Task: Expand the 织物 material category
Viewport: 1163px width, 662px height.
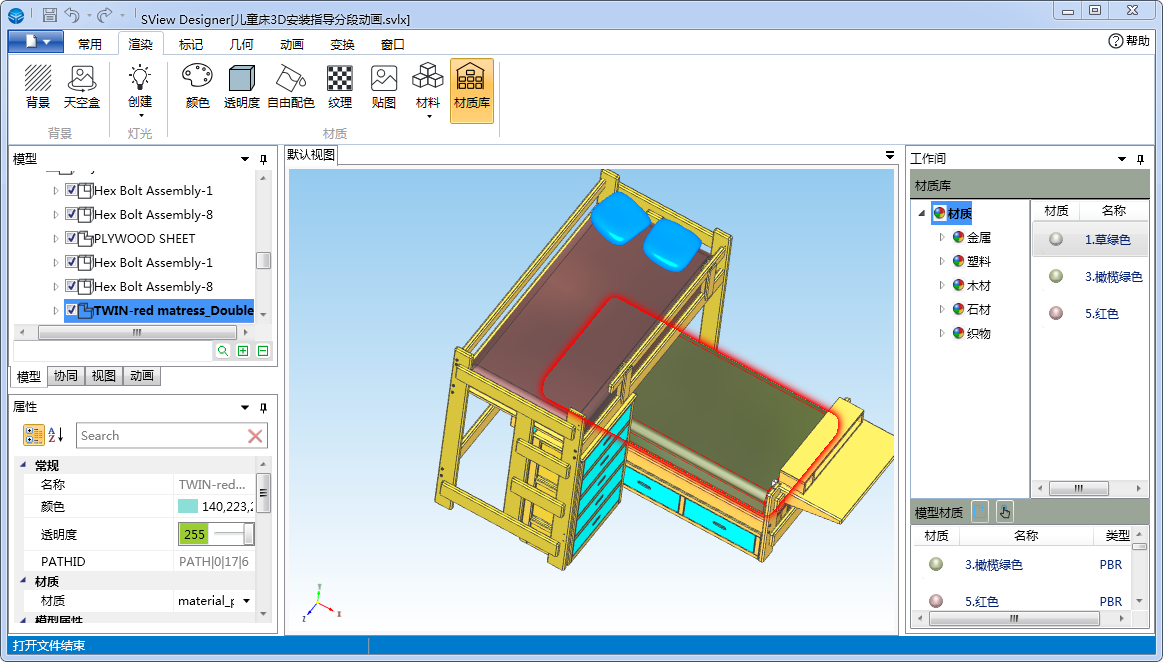Action: [x=942, y=333]
